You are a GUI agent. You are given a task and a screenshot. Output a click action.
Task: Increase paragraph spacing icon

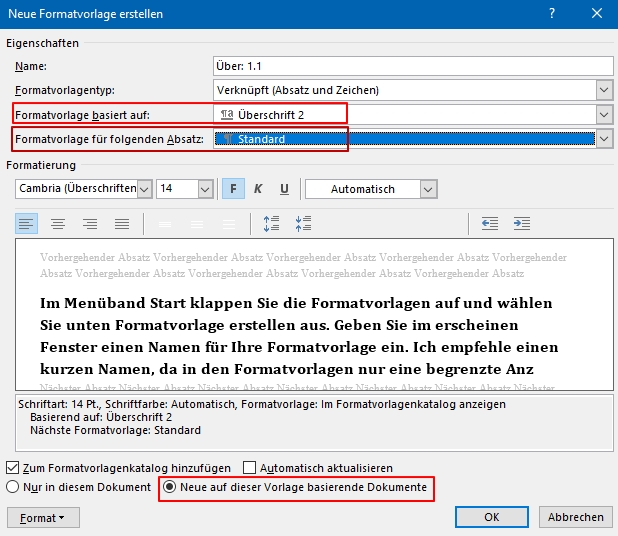[x=272, y=224]
